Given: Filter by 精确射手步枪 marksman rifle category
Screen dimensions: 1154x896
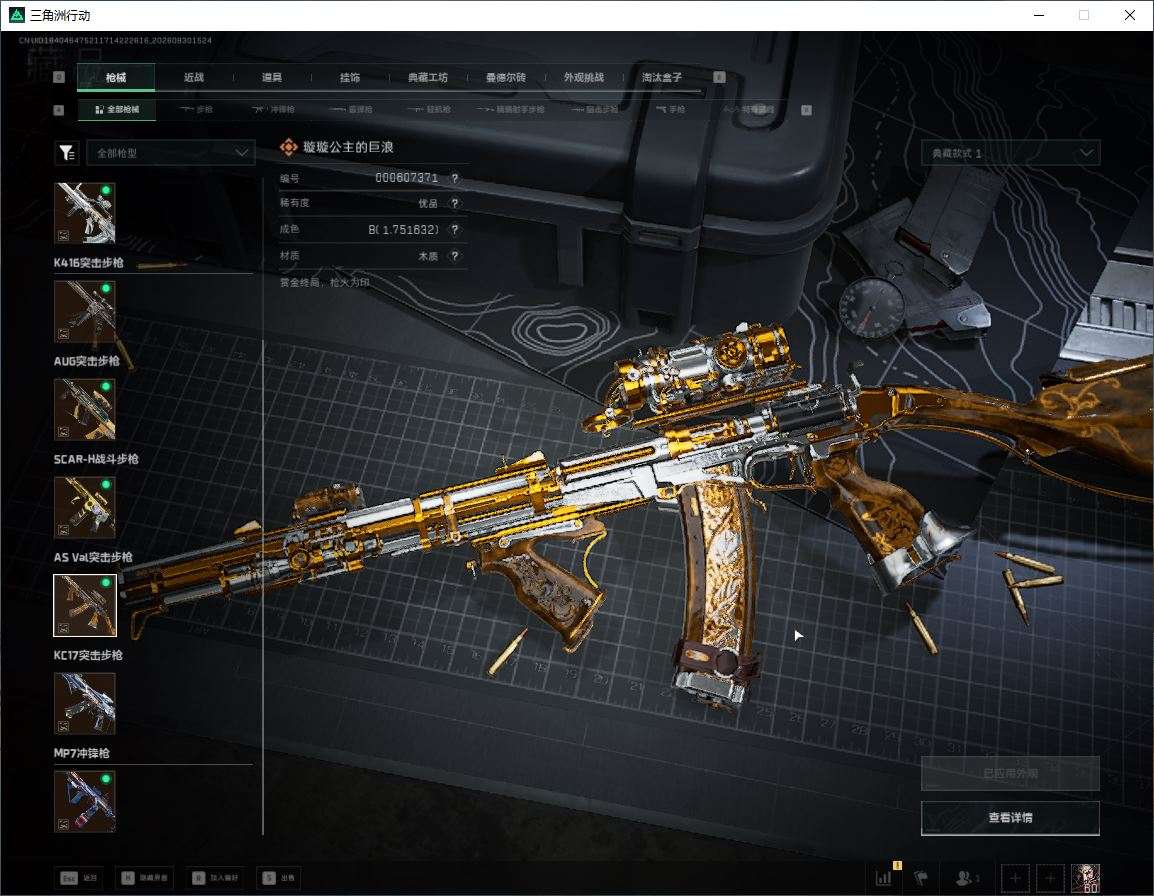Looking at the screenshot, I should (x=511, y=110).
